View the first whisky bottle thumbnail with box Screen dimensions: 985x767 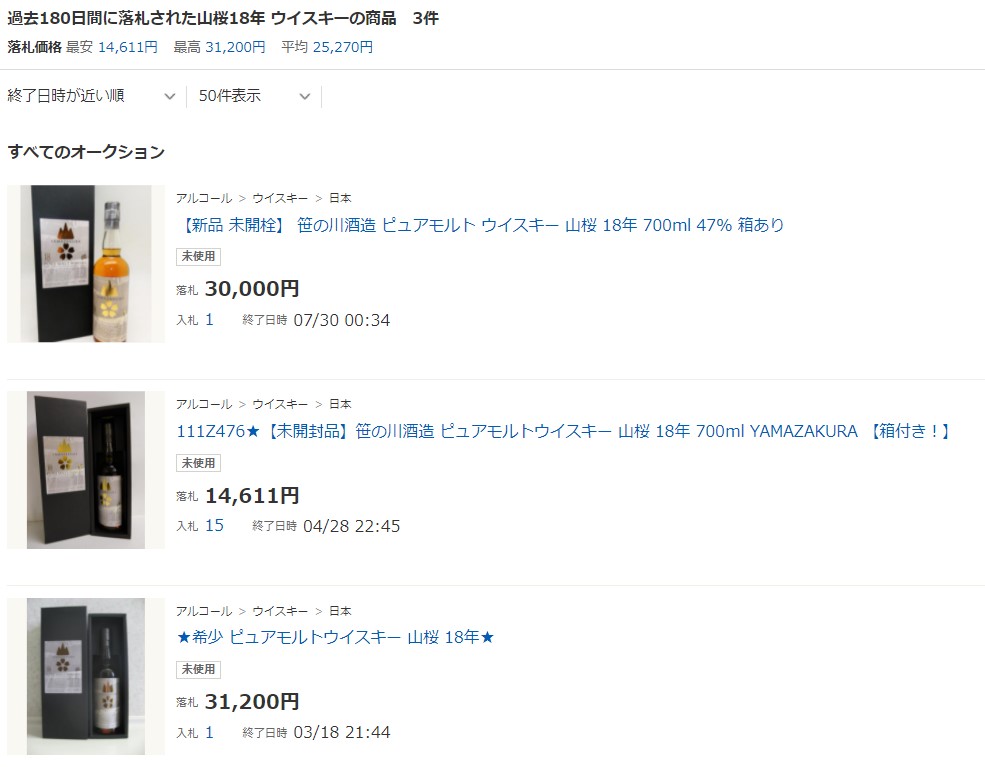coord(86,264)
